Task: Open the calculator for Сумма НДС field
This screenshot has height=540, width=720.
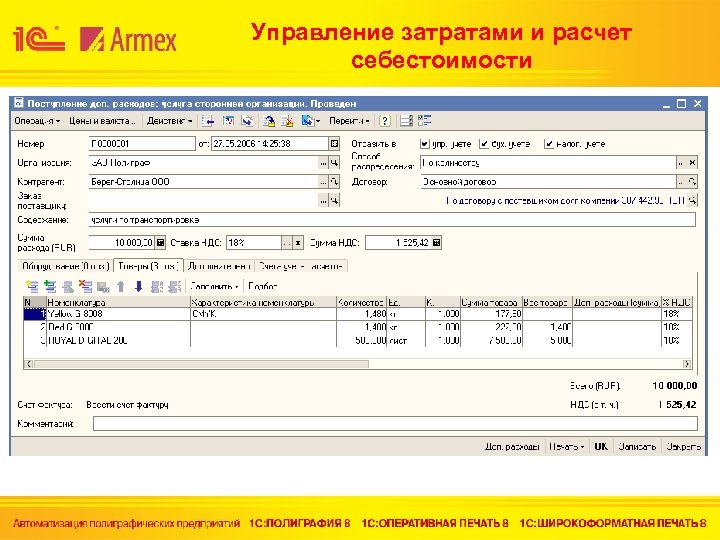Action: 437,242
